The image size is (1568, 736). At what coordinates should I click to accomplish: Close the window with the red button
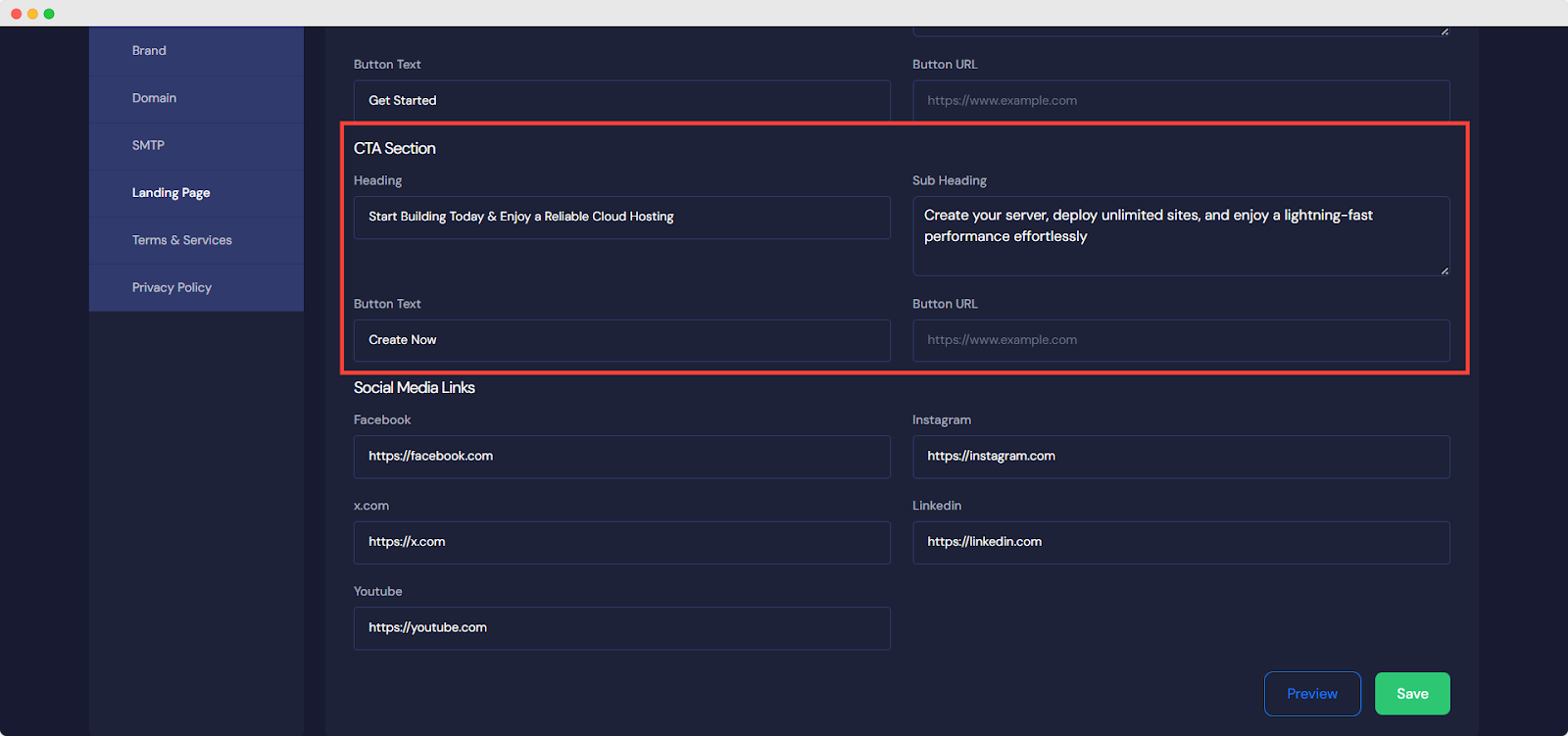tap(16, 14)
